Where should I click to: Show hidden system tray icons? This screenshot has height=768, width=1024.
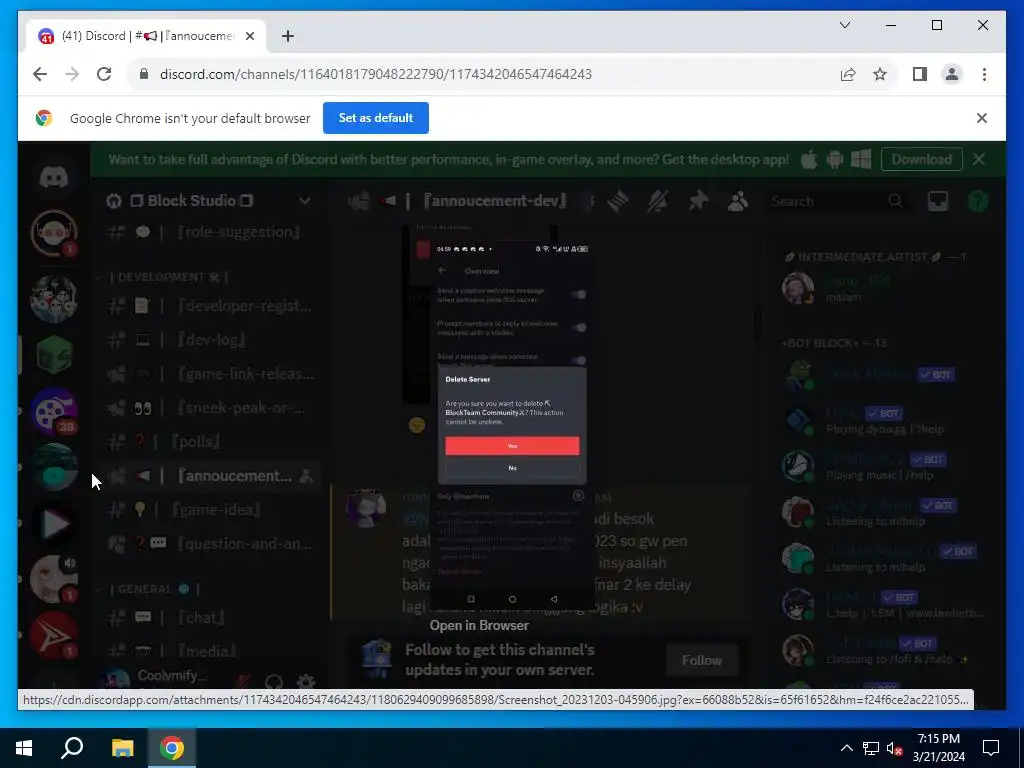tap(846, 748)
